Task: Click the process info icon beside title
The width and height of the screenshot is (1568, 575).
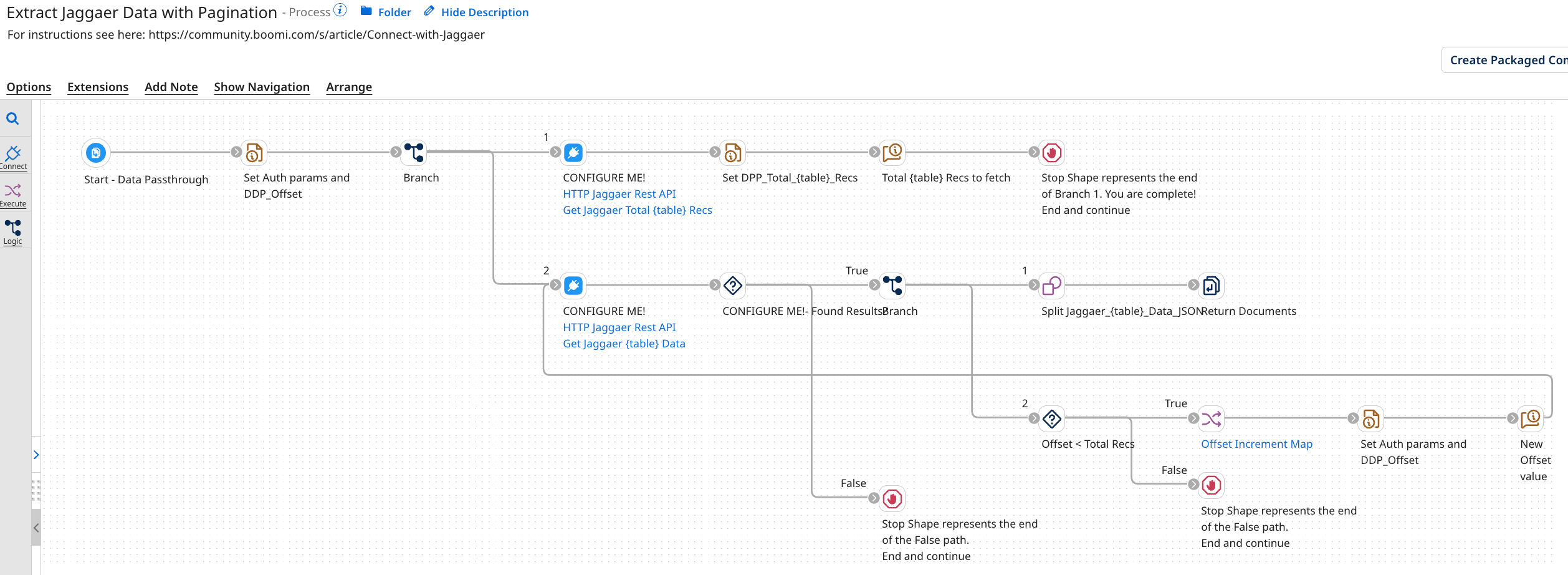Action: coord(340,10)
